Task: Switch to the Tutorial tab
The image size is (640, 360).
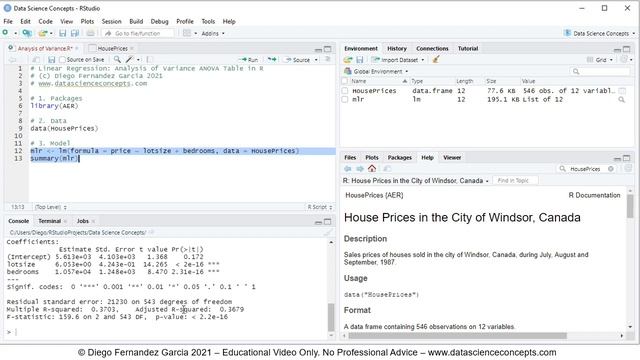Action: 468,49
